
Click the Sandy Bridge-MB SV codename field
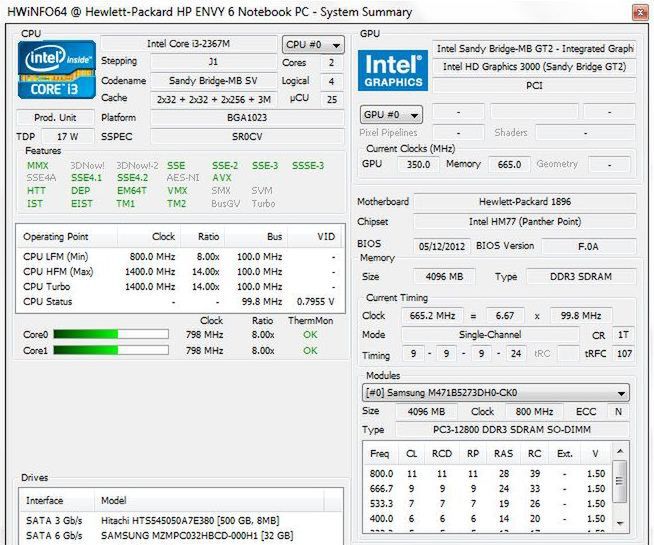click(x=213, y=80)
